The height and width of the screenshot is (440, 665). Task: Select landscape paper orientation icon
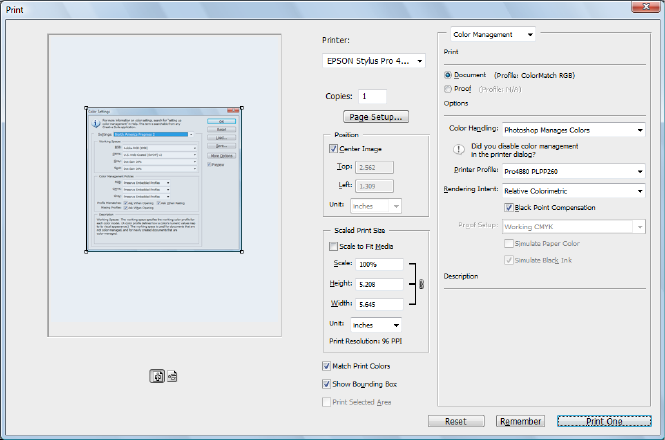tap(172, 377)
